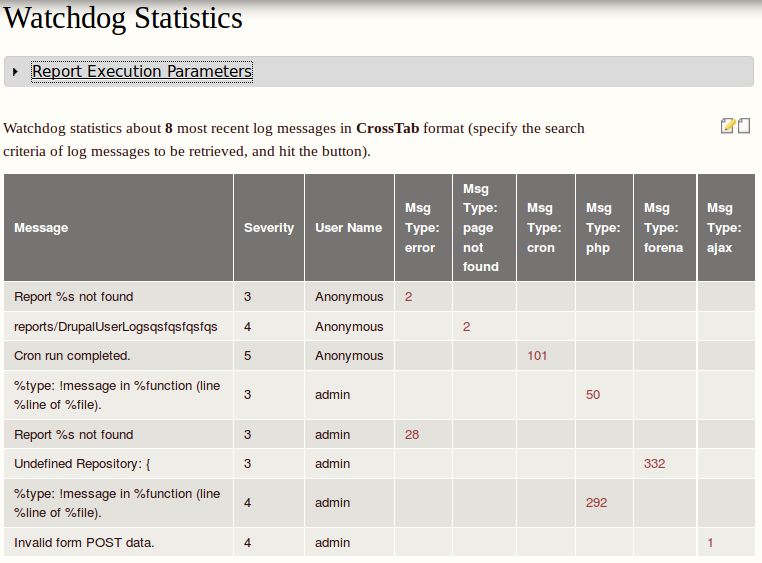Select the severity 4 '%type: !message' message cell

[x=117, y=503]
